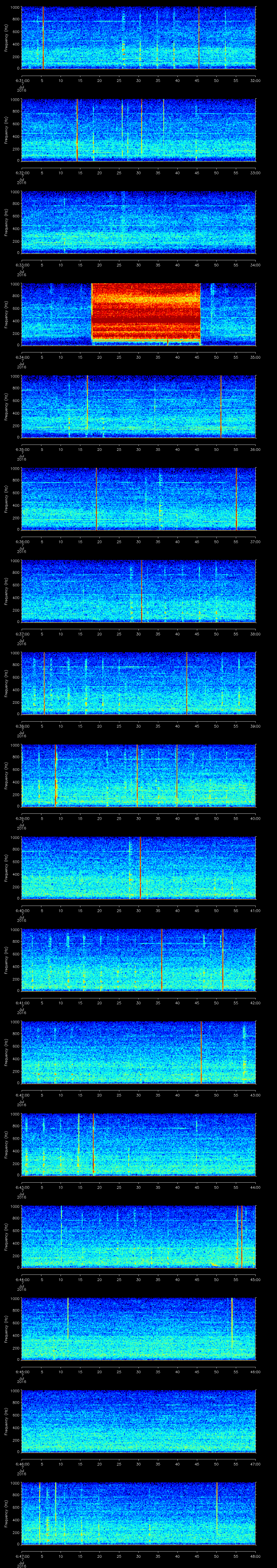277x1568 pixels.
Task: Click inside the 6:46 spectrogram panel
Action: coord(138,1421)
